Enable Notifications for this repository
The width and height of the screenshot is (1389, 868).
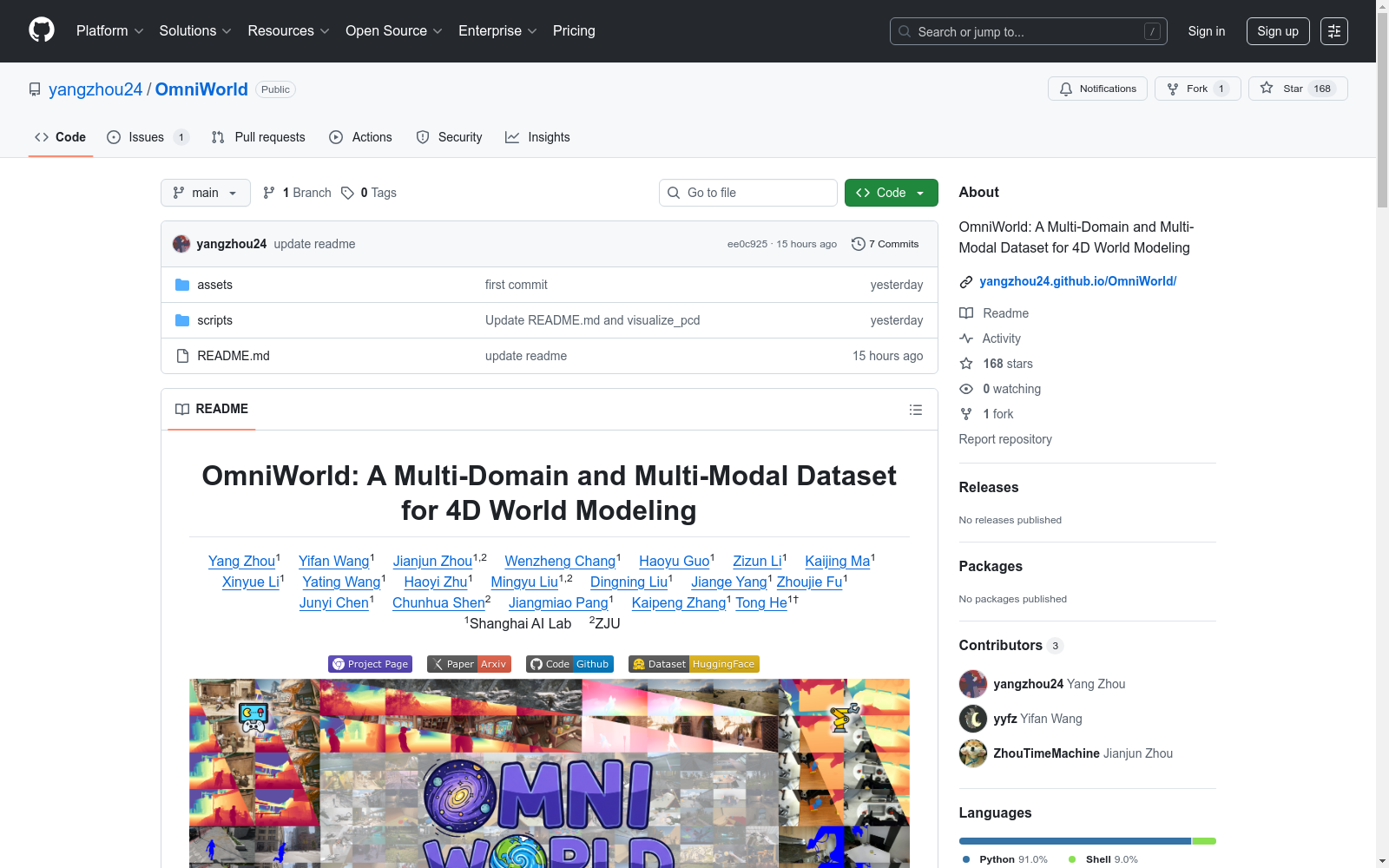click(x=1097, y=89)
